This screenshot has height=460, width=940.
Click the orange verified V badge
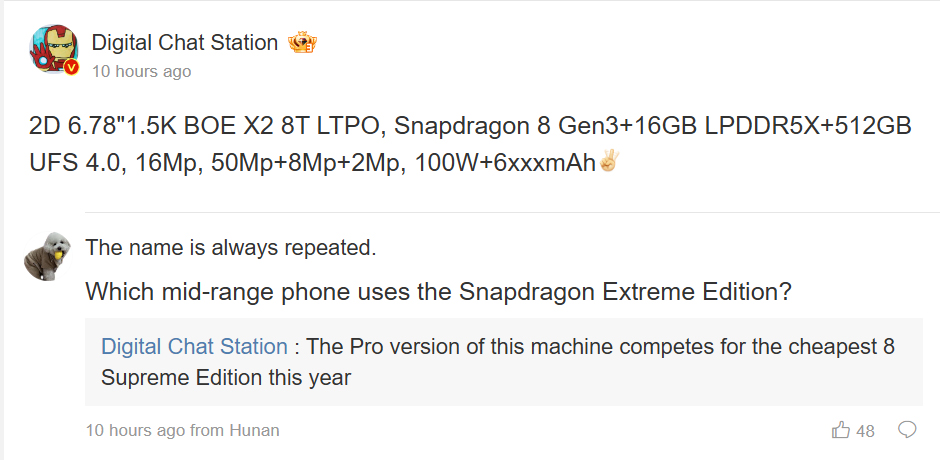[72, 68]
